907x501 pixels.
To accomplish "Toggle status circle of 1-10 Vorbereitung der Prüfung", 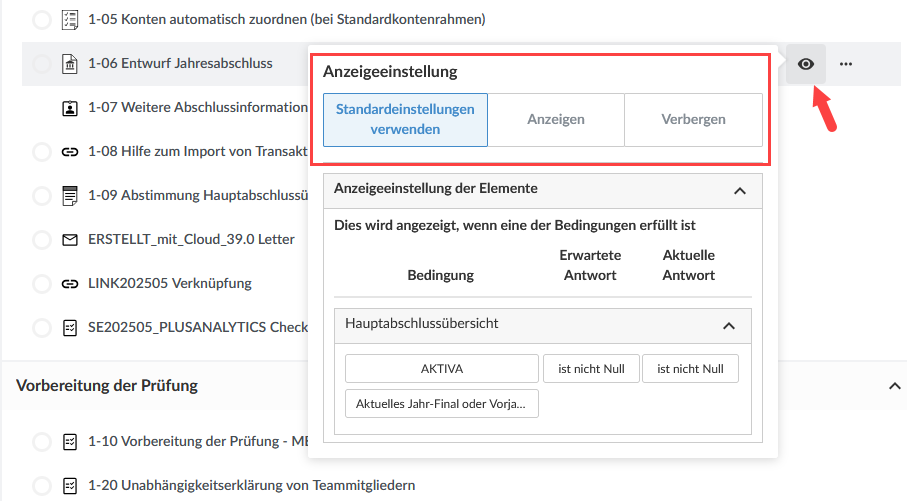I will (x=42, y=442).
